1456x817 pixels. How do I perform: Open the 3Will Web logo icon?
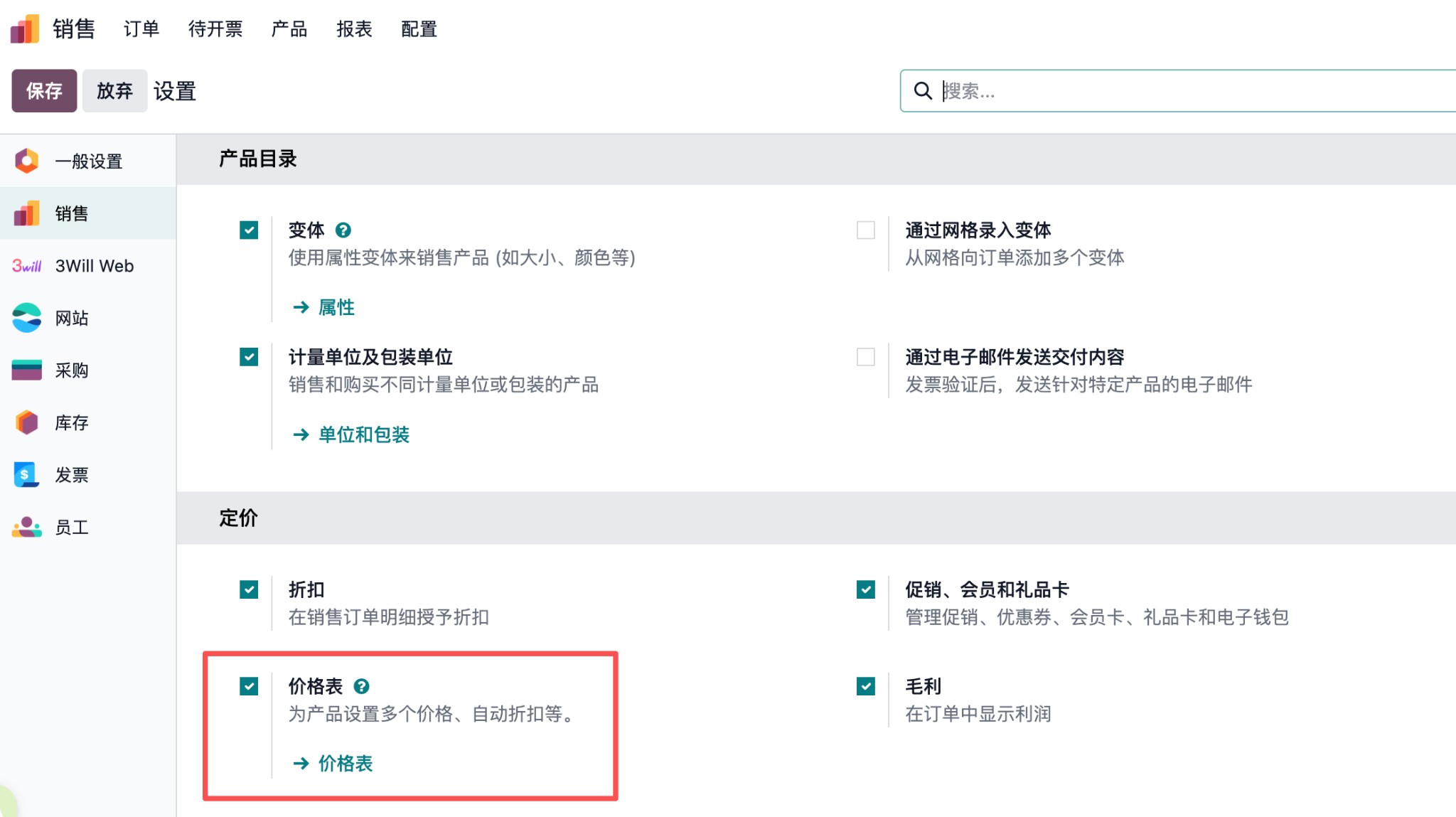pyautogui.click(x=27, y=266)
